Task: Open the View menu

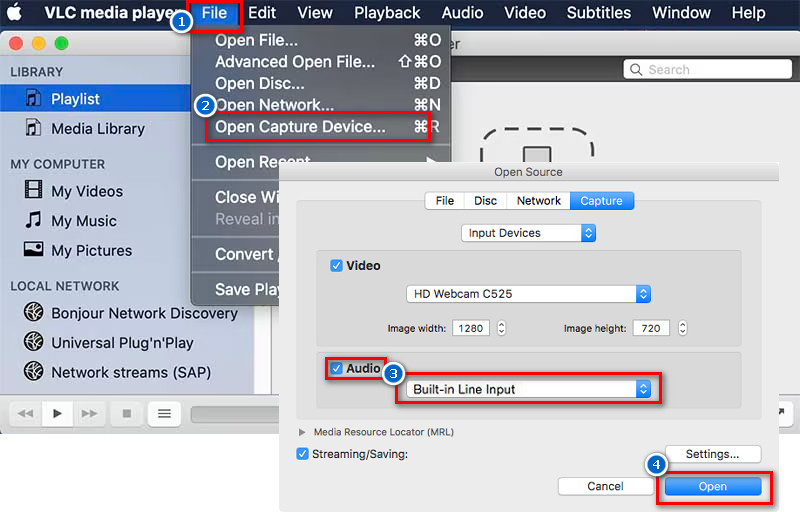Action: [x=315, y=13]
